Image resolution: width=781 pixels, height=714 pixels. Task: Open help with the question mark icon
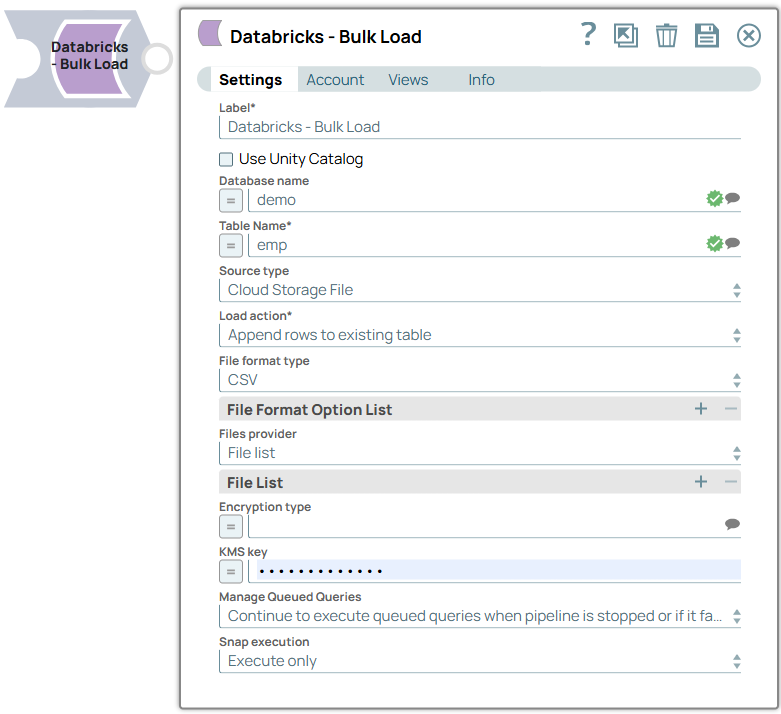tap(588, 35)
